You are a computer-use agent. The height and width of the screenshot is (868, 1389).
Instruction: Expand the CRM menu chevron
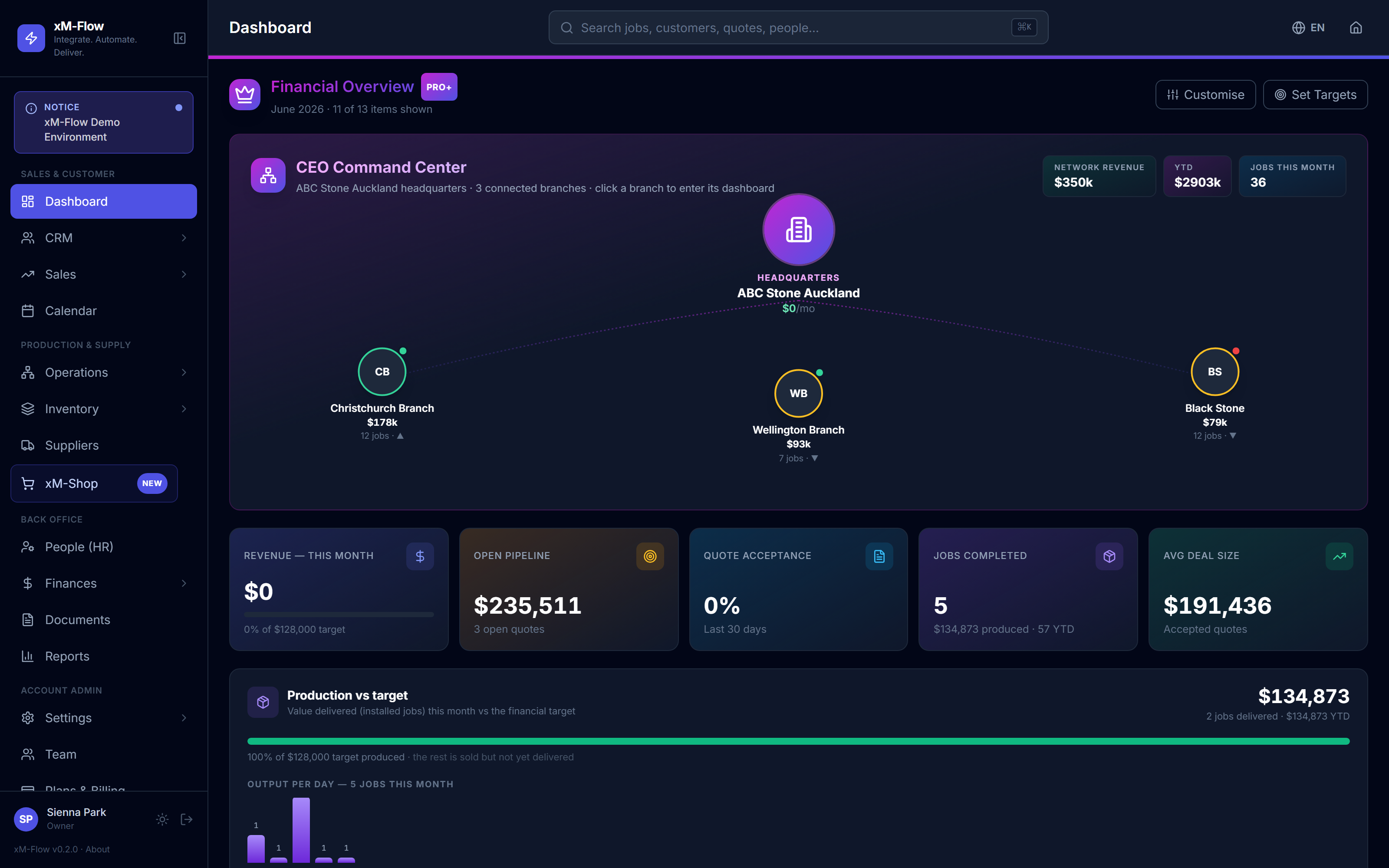tap(184, 238)
